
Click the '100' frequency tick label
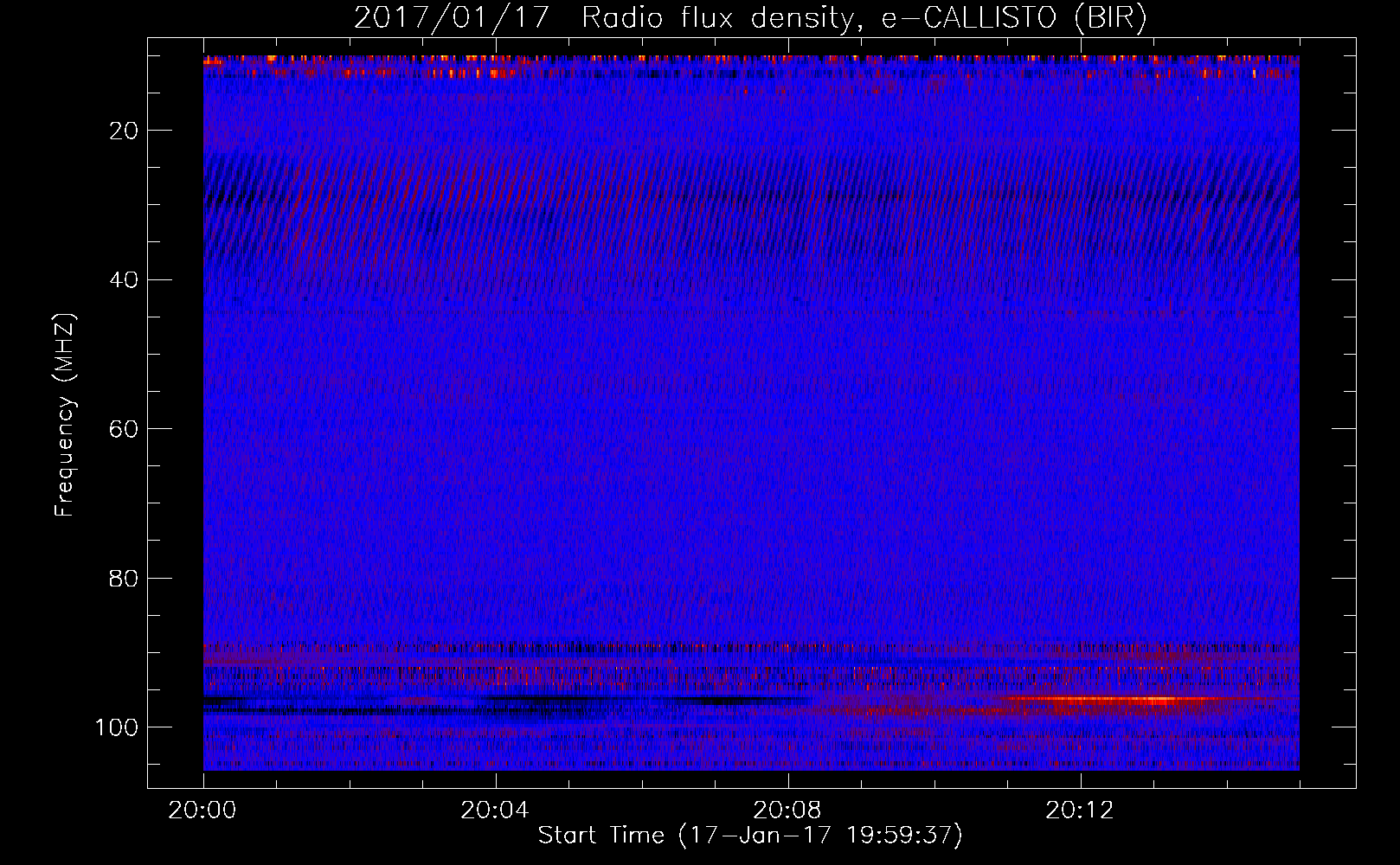click(x=118, y=727)
